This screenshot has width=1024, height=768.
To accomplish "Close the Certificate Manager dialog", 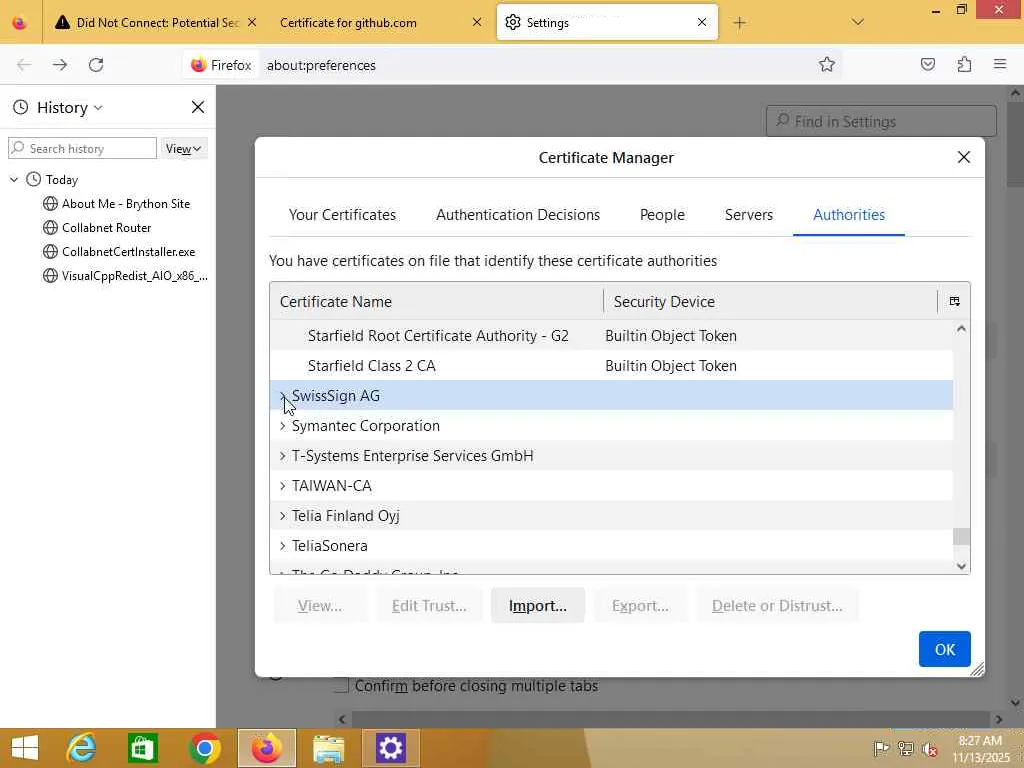I will (x=963, y=157).
